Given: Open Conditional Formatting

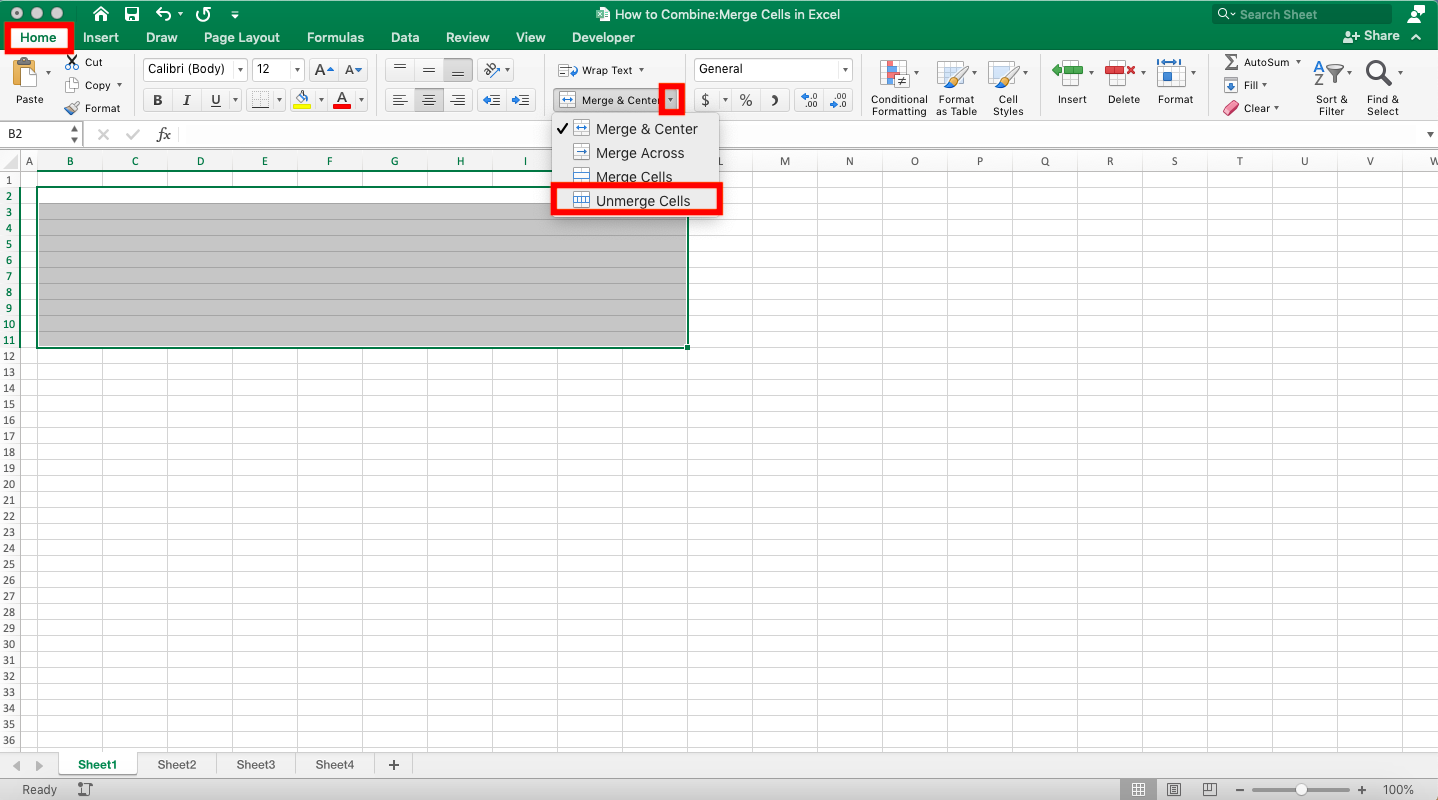Looking at the screenshot, I should coord(898,88).
